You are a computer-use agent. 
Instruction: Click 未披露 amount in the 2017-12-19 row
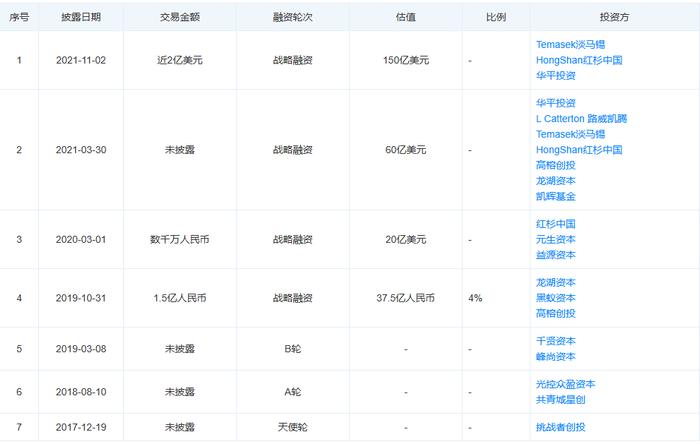tap(180, 427)
